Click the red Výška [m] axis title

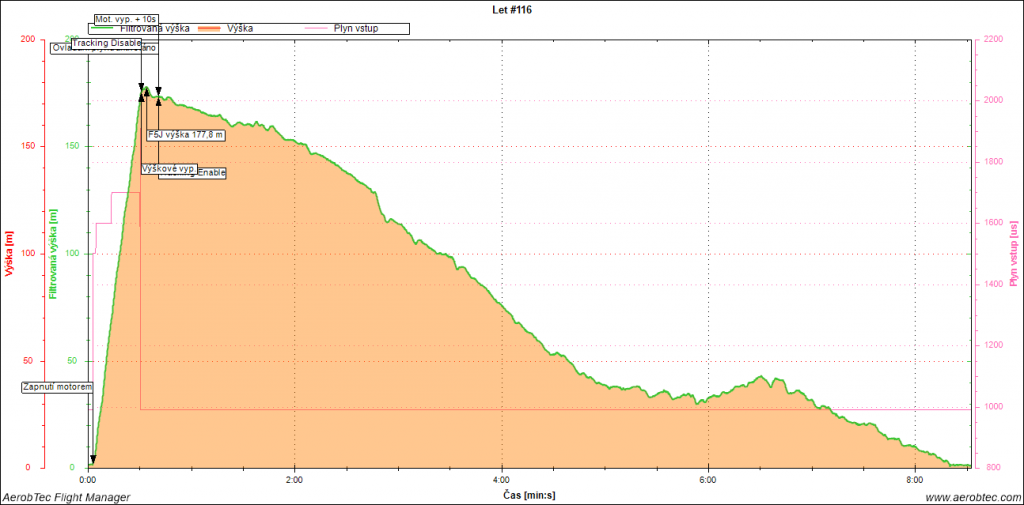(x=9, y=254)
